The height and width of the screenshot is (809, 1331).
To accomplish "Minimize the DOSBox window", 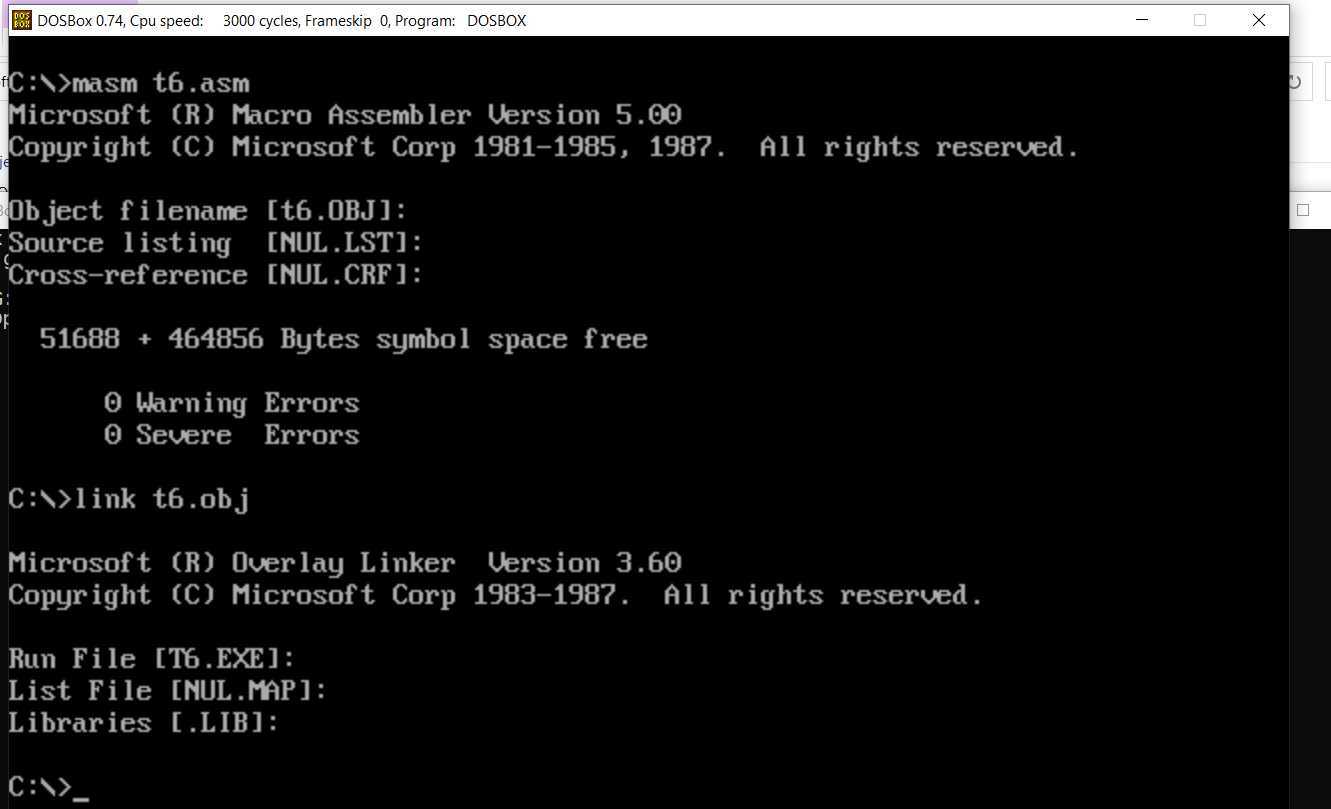I will (1141, 20).
